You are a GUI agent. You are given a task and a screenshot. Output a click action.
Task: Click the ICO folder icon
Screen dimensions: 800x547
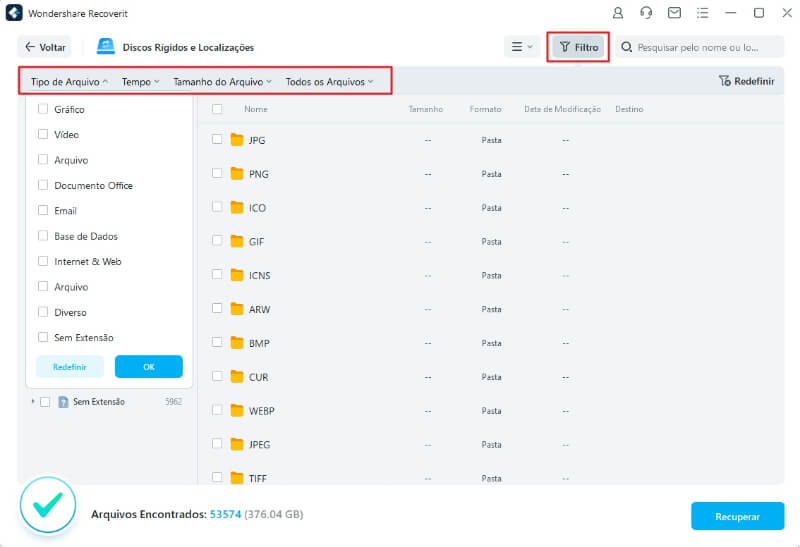tap(237, 207)
